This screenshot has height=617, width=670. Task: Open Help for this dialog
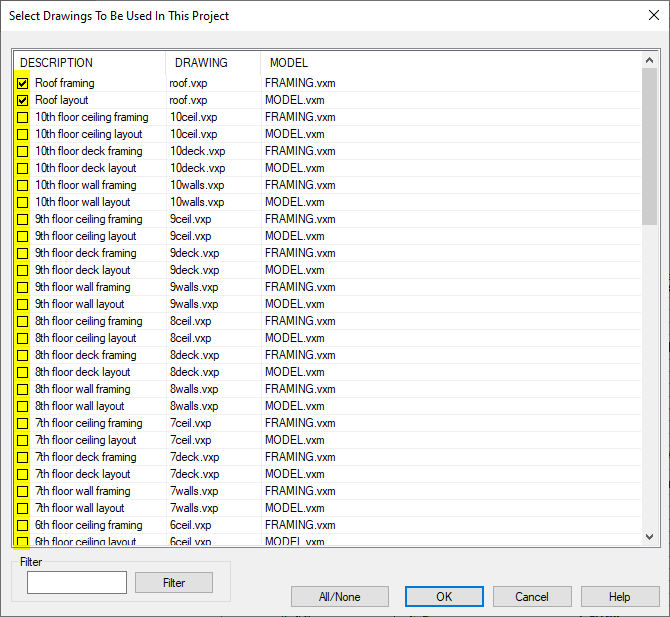coord(619,597)
